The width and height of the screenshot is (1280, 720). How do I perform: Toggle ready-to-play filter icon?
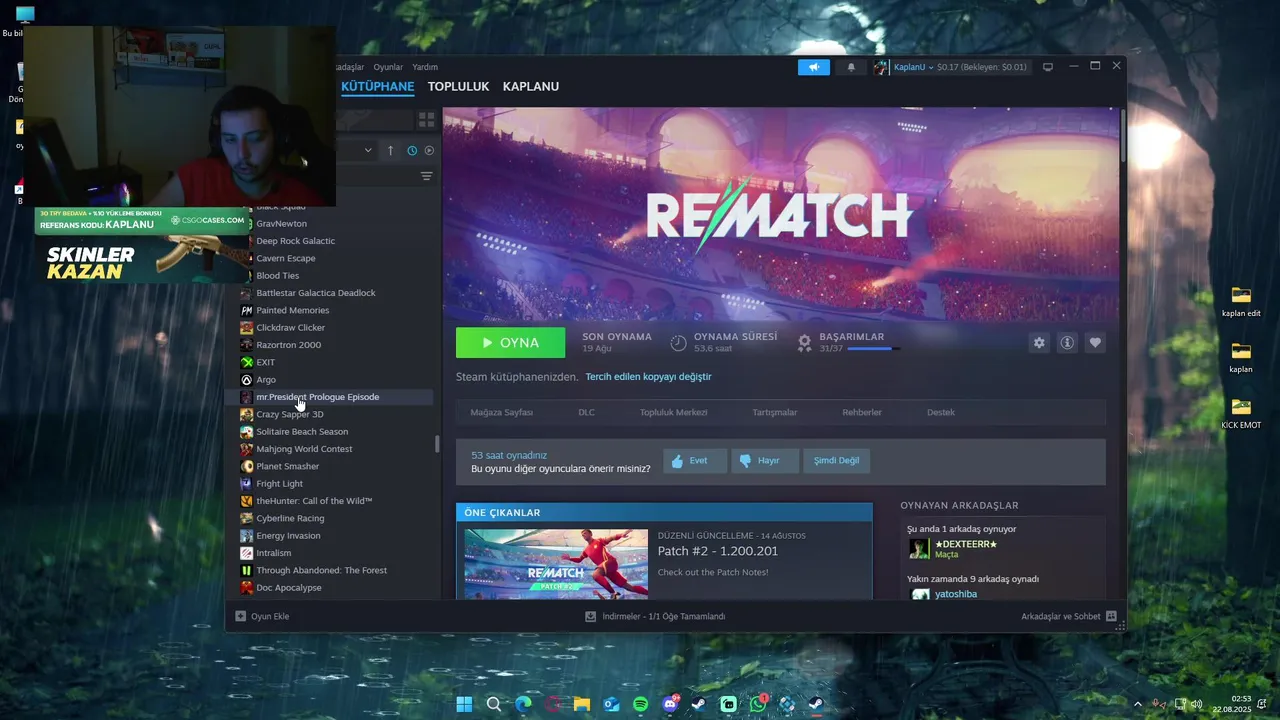[x=429, y=150]
